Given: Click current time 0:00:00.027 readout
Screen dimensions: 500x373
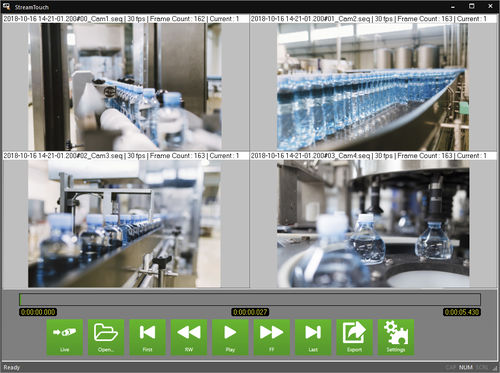Looking at the screenshot, I should point(250,312).
